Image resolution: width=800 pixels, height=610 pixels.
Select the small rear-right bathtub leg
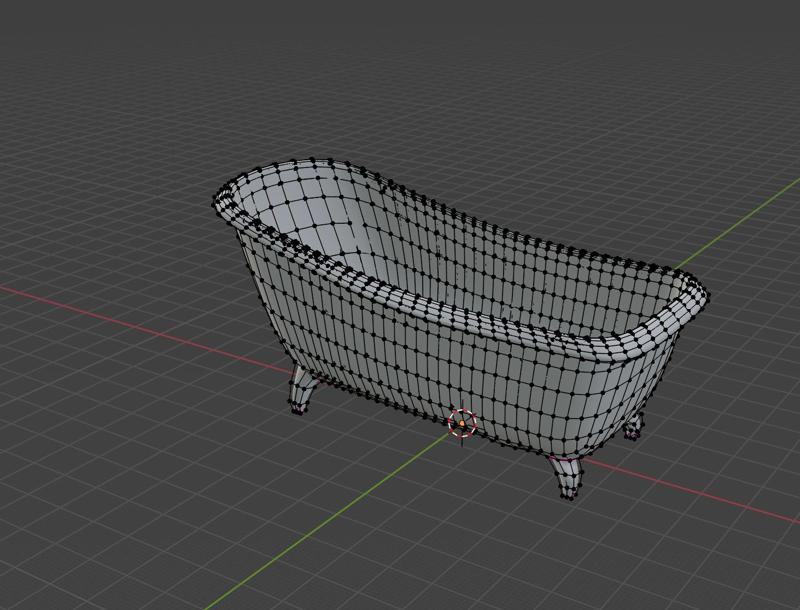coord(634,425)
